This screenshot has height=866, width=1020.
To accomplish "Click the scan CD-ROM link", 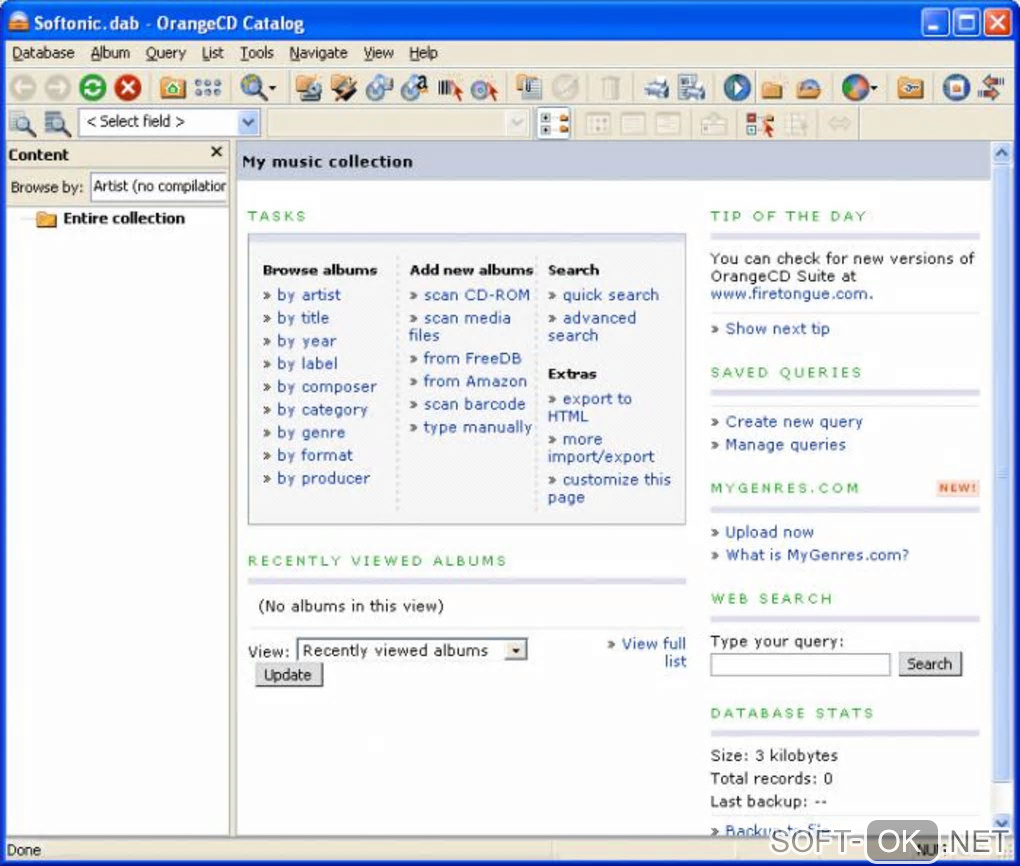I will point(476,295).
